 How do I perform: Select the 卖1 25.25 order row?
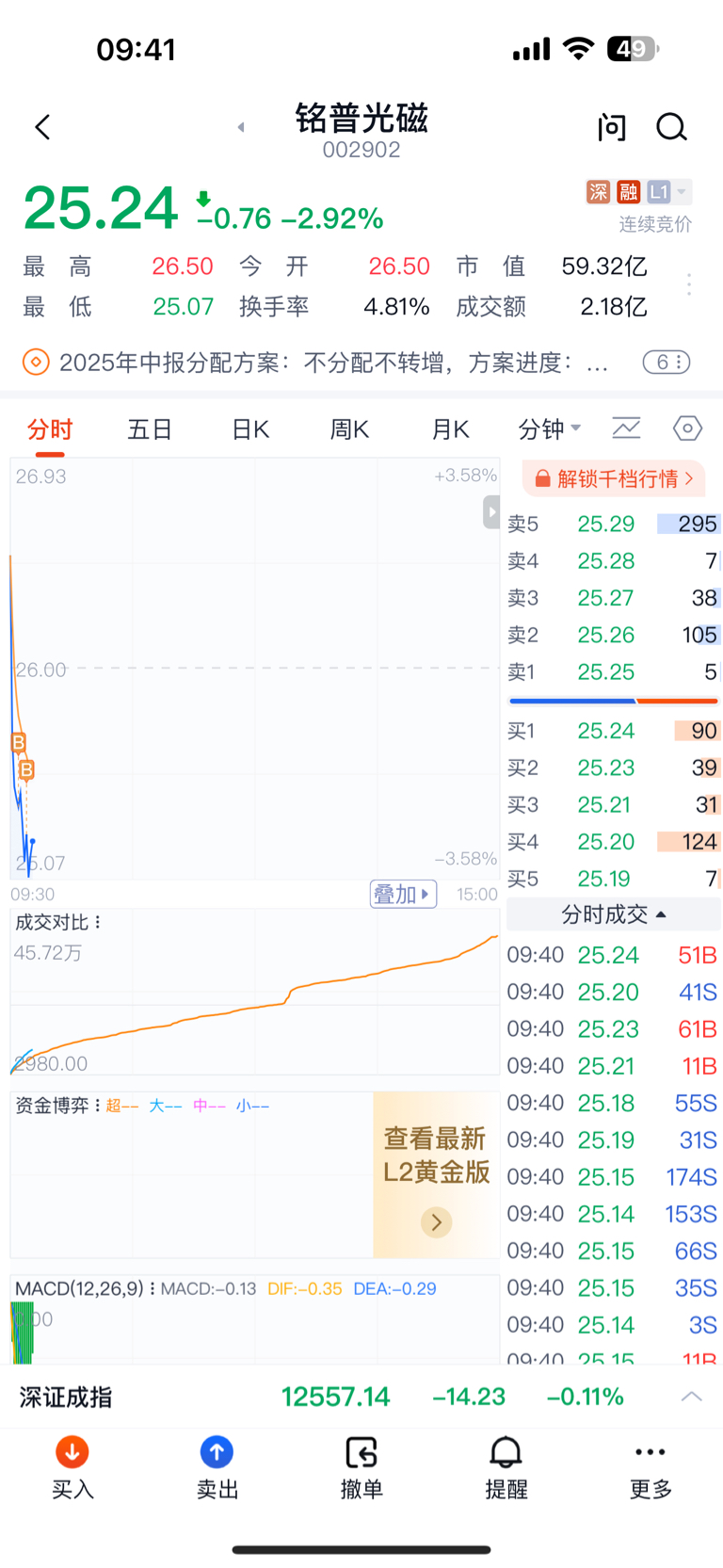coord(614,672)
